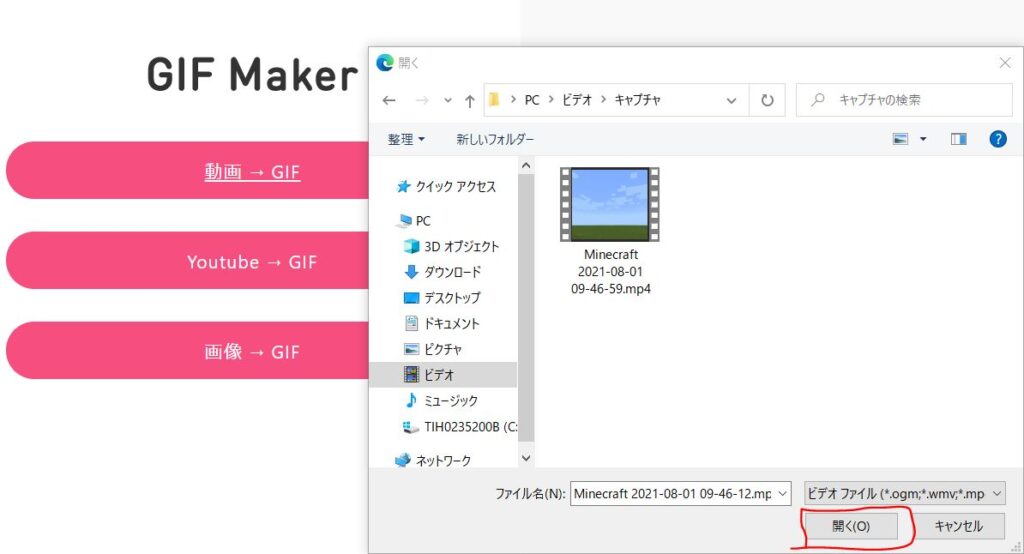This screenshot has width=1024, height=554.
Task: Expand the address bar history dropdown
Action: point(731,101)
